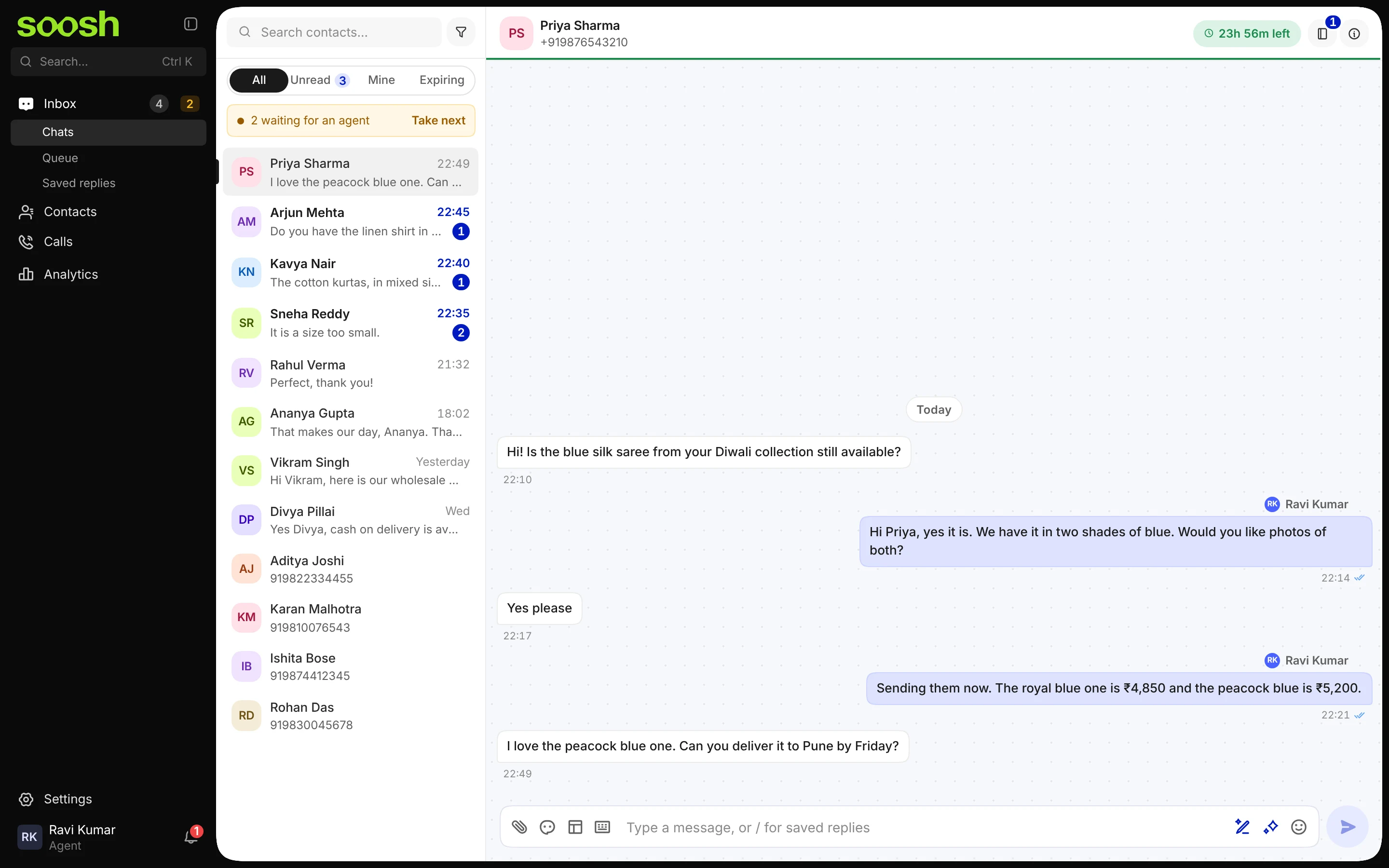The height and width of the screenshot is (868, 1389).
Task: Click the AI sparkle suggestions icon
Action: tap(1271, 827)
